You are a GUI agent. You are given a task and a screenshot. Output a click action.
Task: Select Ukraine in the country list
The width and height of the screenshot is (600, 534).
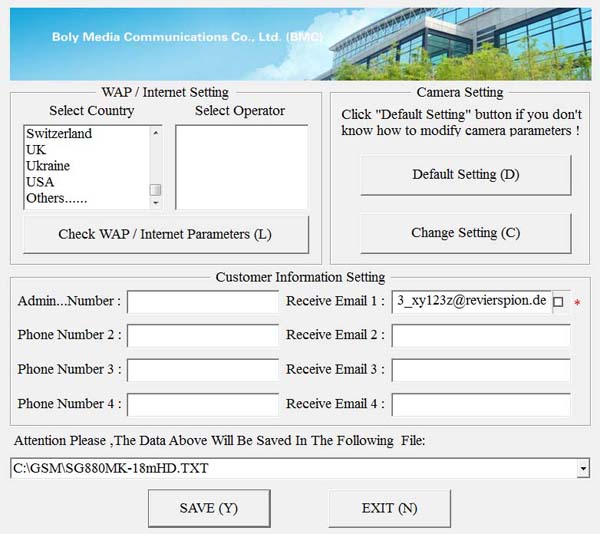(48, 166)
